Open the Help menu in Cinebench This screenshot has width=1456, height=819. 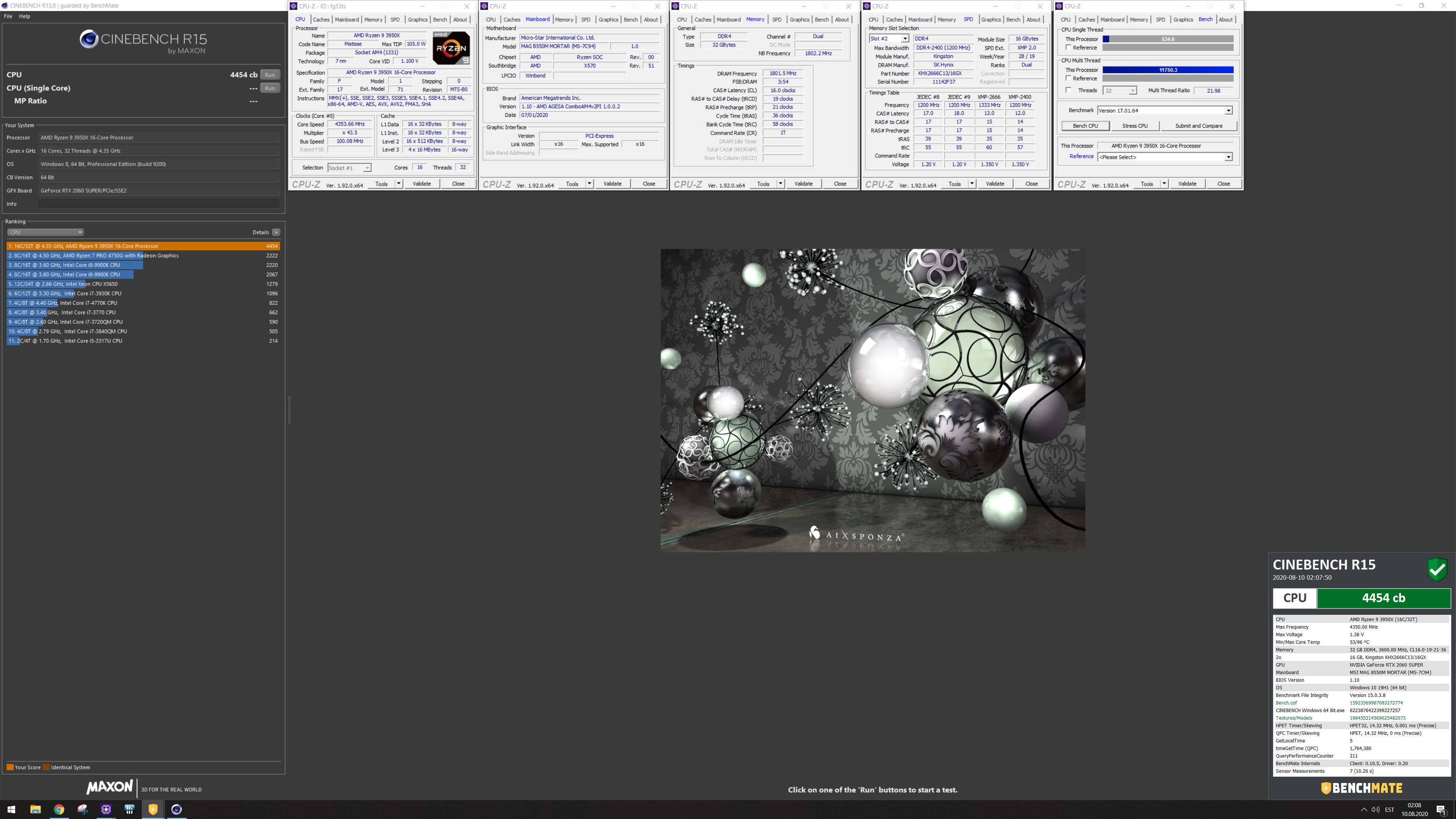(24, 16)
